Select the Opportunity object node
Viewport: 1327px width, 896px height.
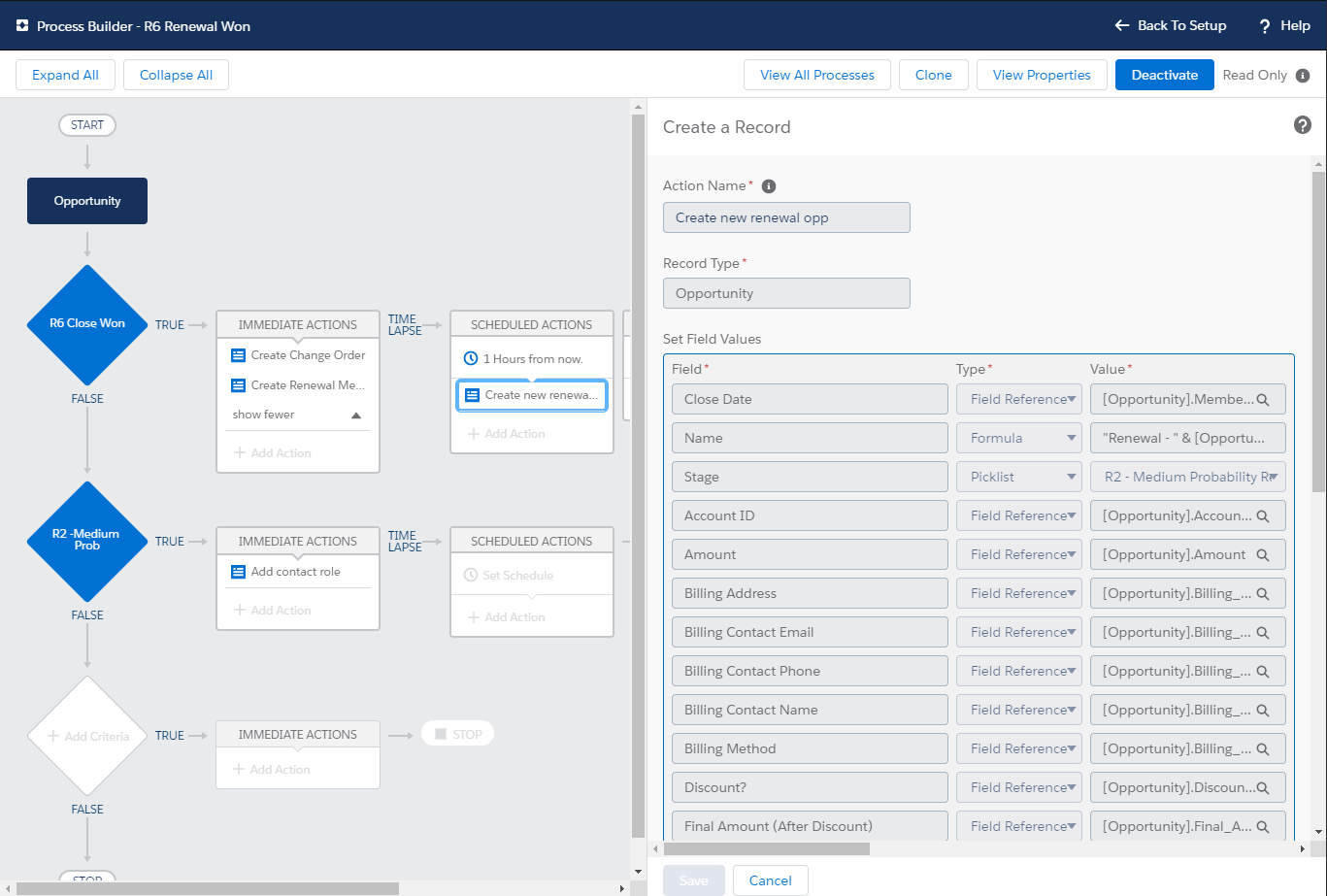point(87,201)
